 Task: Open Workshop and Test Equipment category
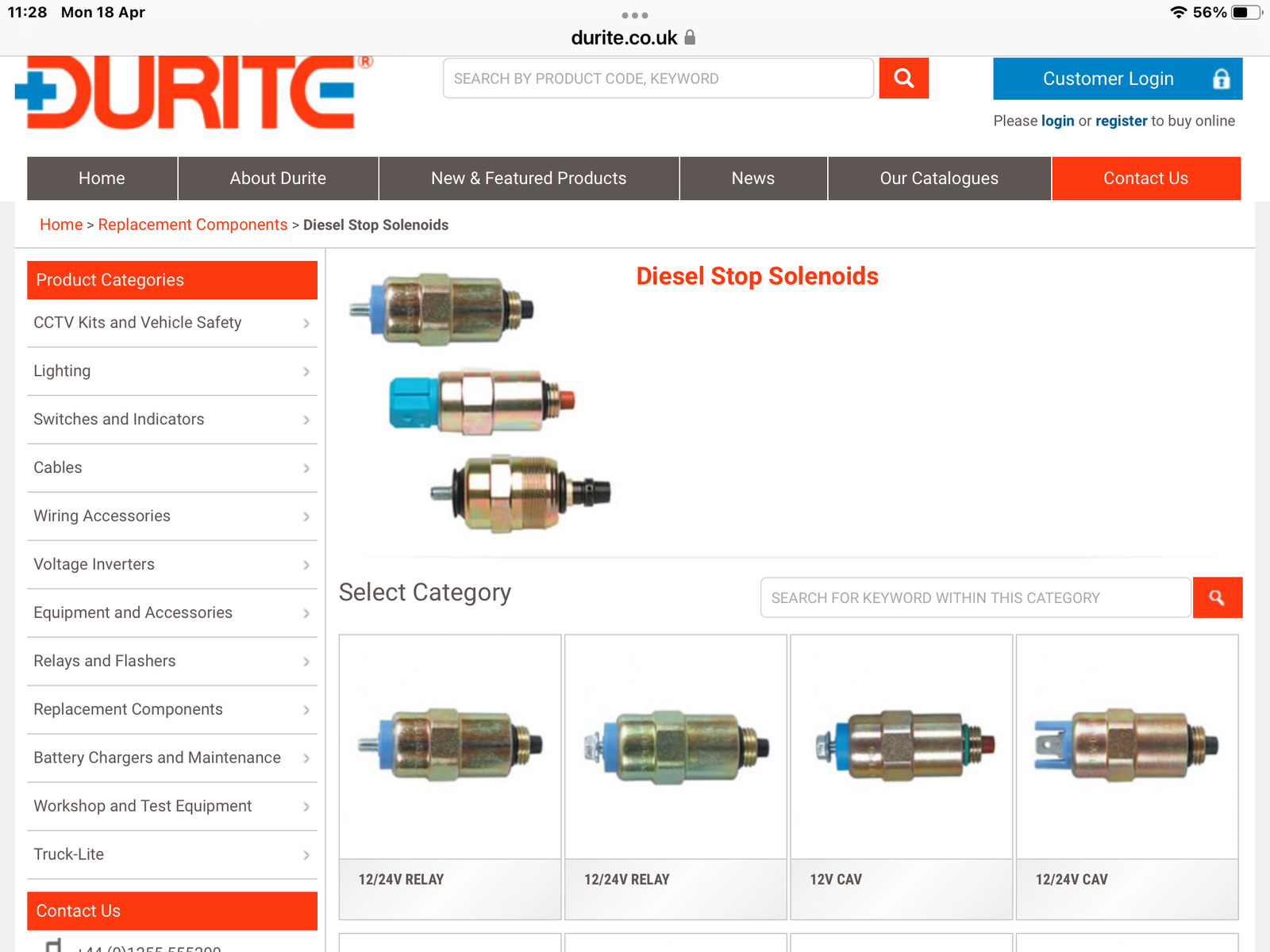(172, 806)
